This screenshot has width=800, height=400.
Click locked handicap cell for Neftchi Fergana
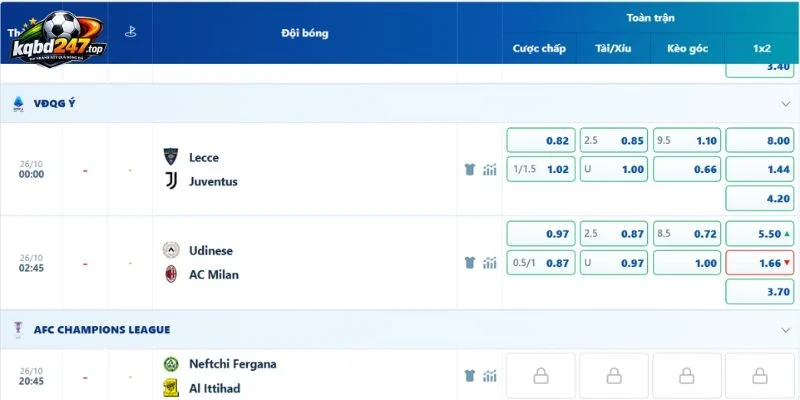pos(541,376)
